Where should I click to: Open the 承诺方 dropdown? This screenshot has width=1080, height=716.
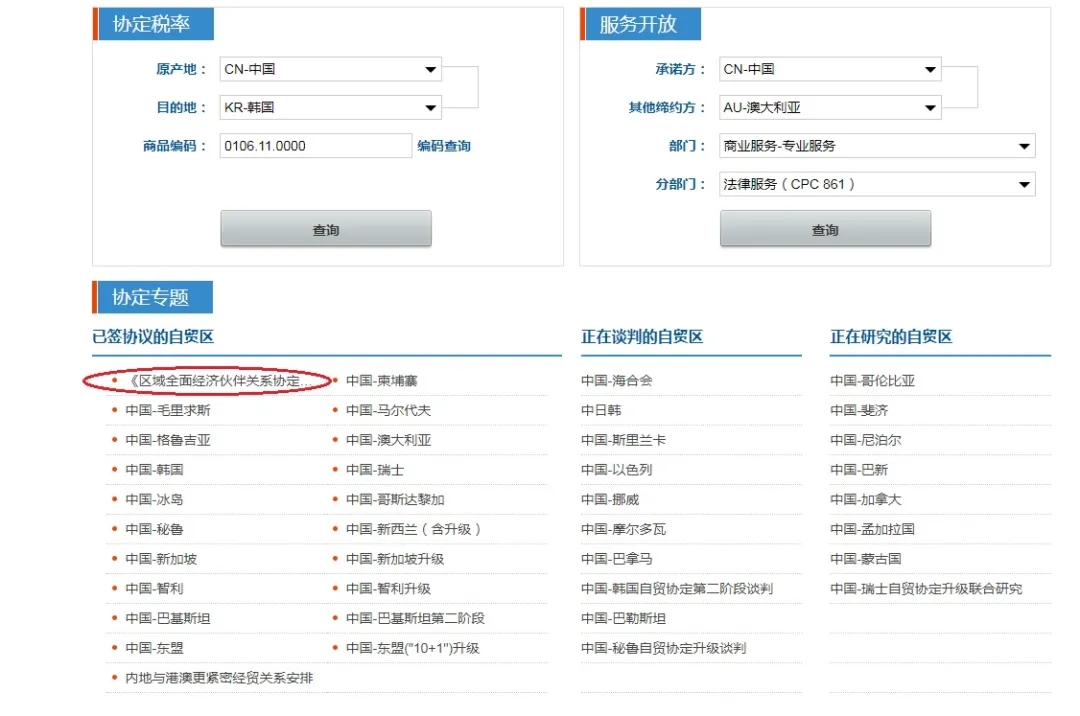[830, 68]
